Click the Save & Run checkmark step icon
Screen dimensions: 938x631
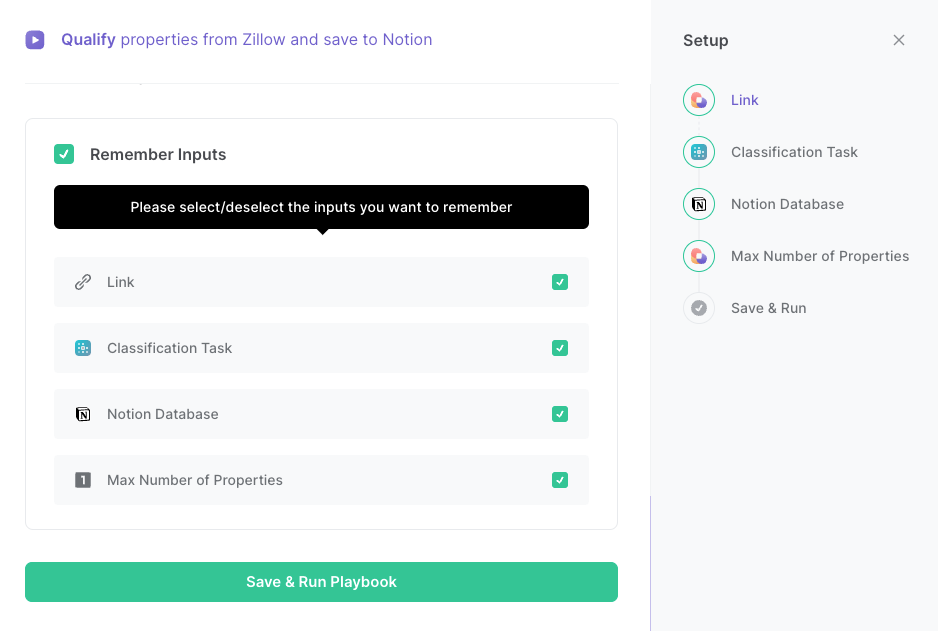699,308
